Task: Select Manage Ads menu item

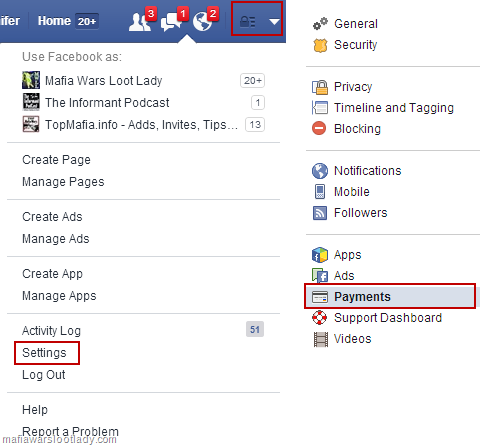Action: (x=56, y=239)
